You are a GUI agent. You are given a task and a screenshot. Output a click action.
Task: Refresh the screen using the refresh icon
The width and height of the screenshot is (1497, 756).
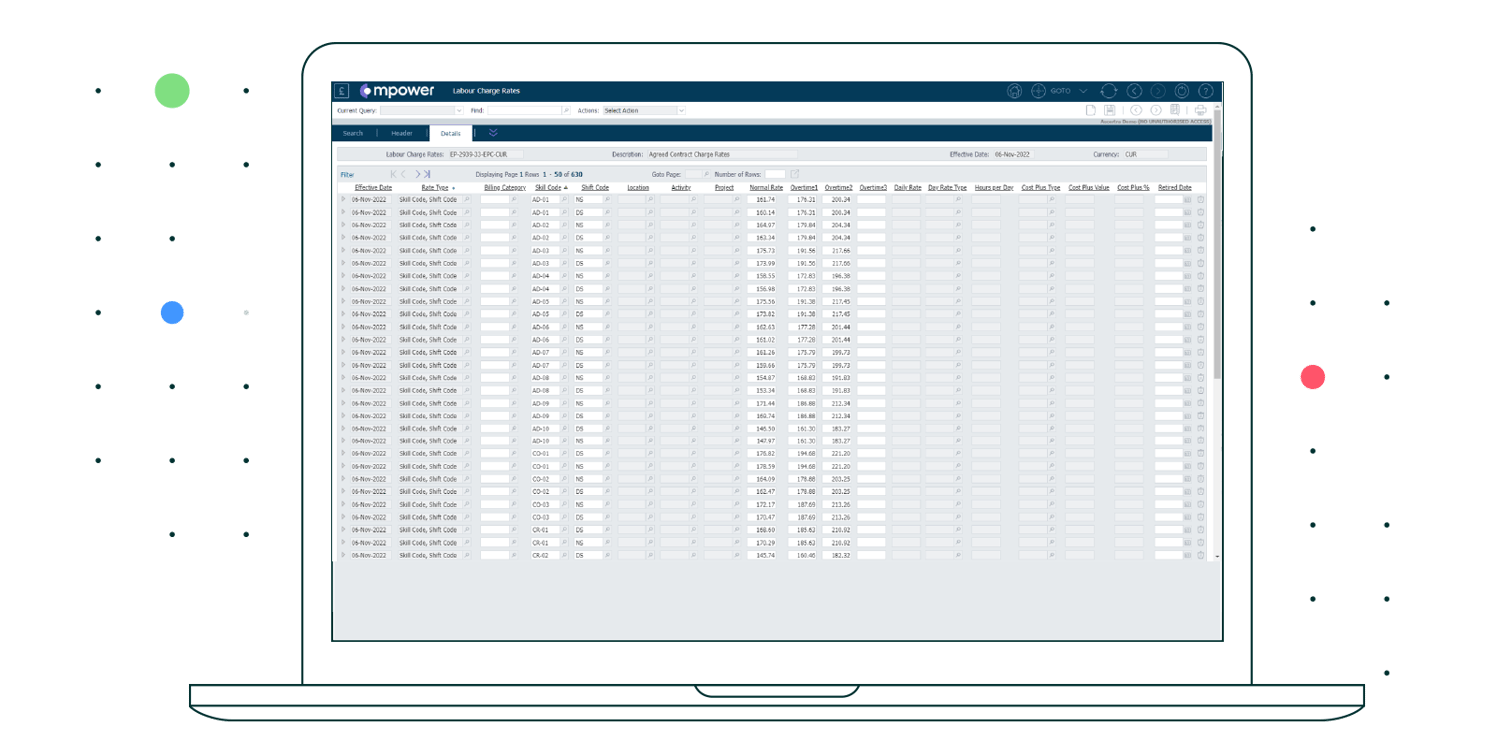click(1109, 90)
